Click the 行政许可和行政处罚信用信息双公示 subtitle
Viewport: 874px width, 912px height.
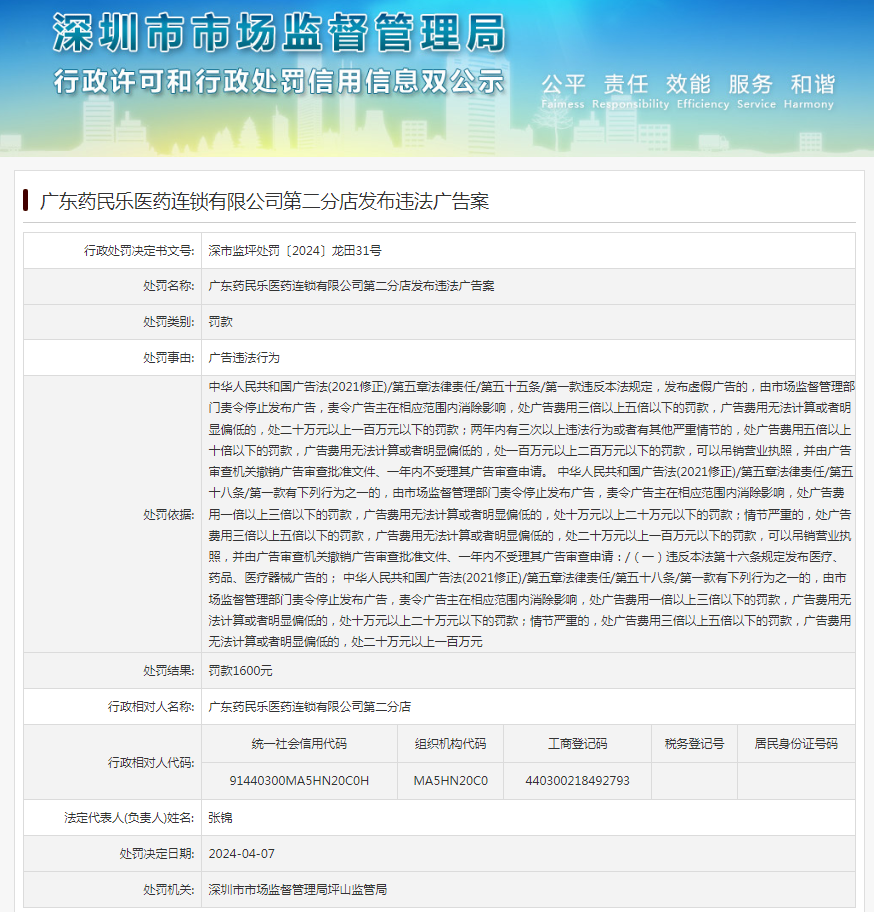click(279, 81)
